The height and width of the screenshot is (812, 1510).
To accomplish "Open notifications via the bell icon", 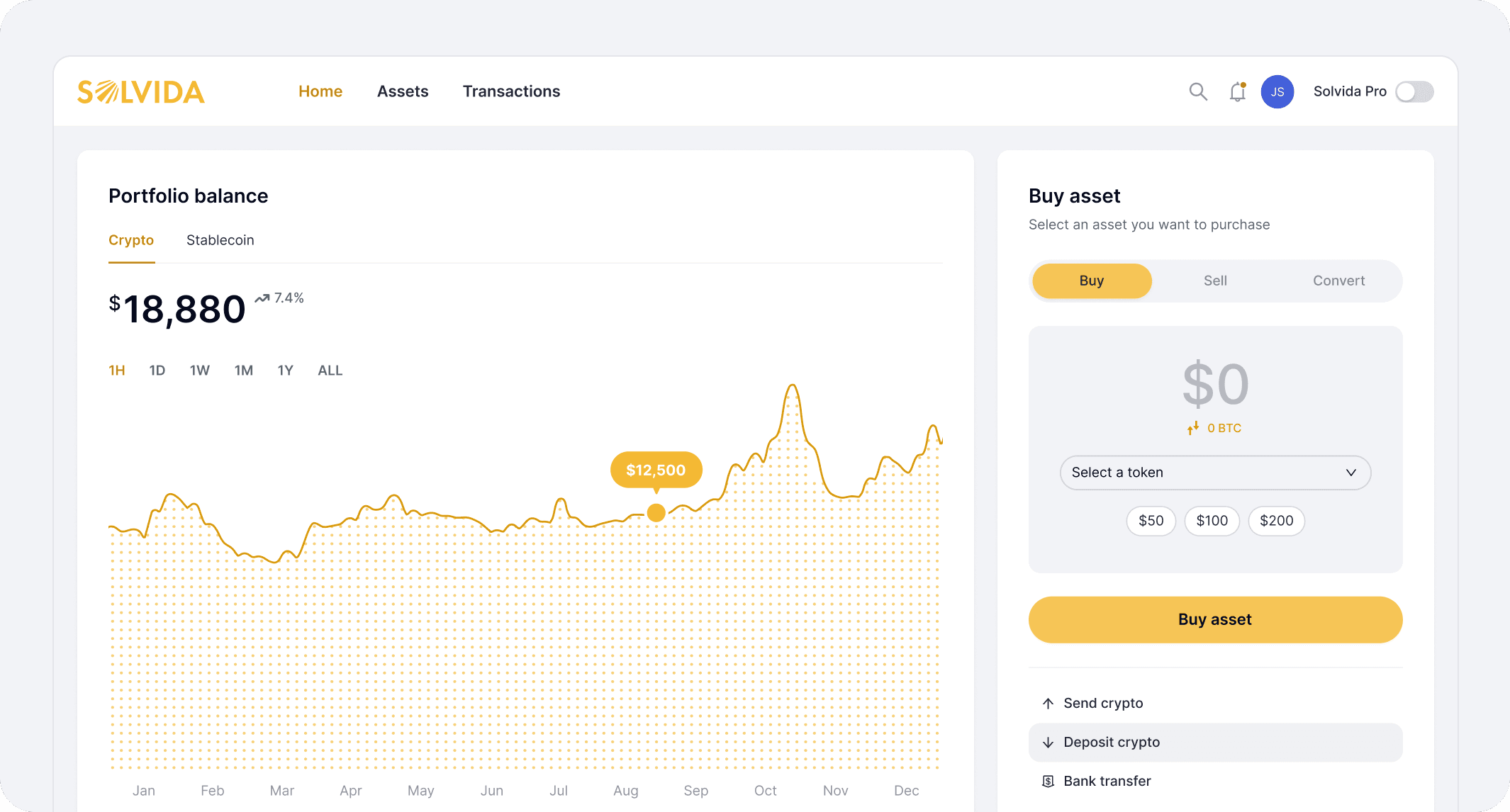I will point(1238,91).
